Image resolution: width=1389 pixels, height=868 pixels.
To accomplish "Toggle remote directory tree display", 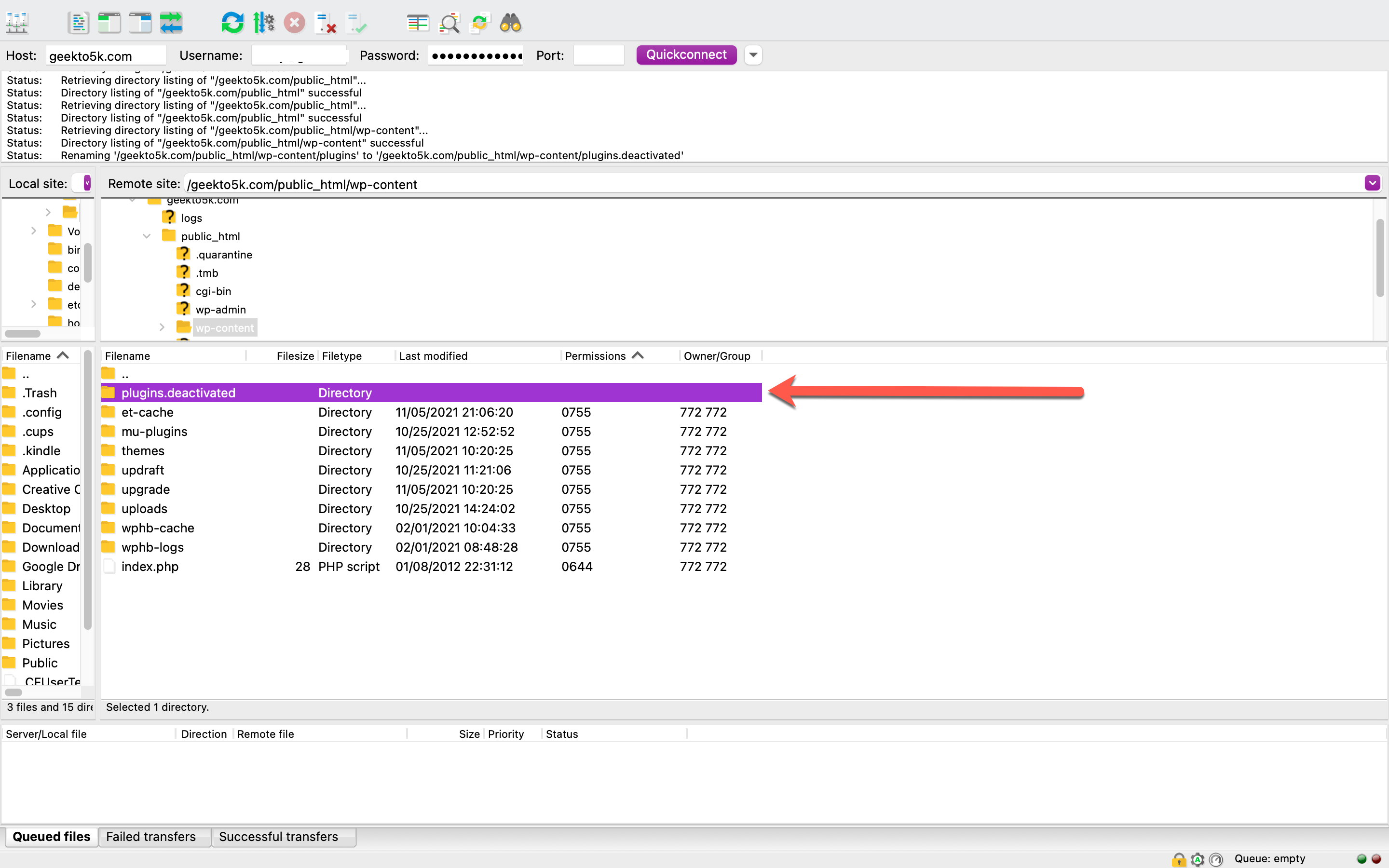I will [x=140, y=23].
